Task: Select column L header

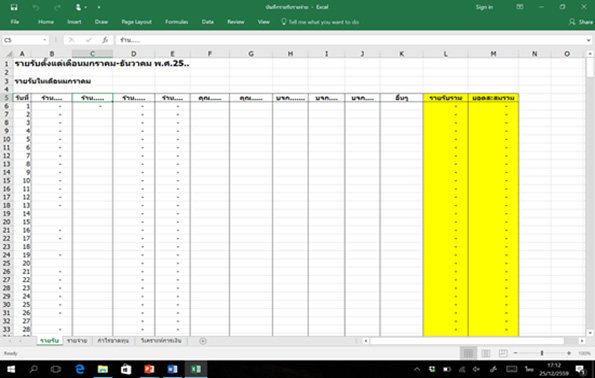Action: coord(445,54)
